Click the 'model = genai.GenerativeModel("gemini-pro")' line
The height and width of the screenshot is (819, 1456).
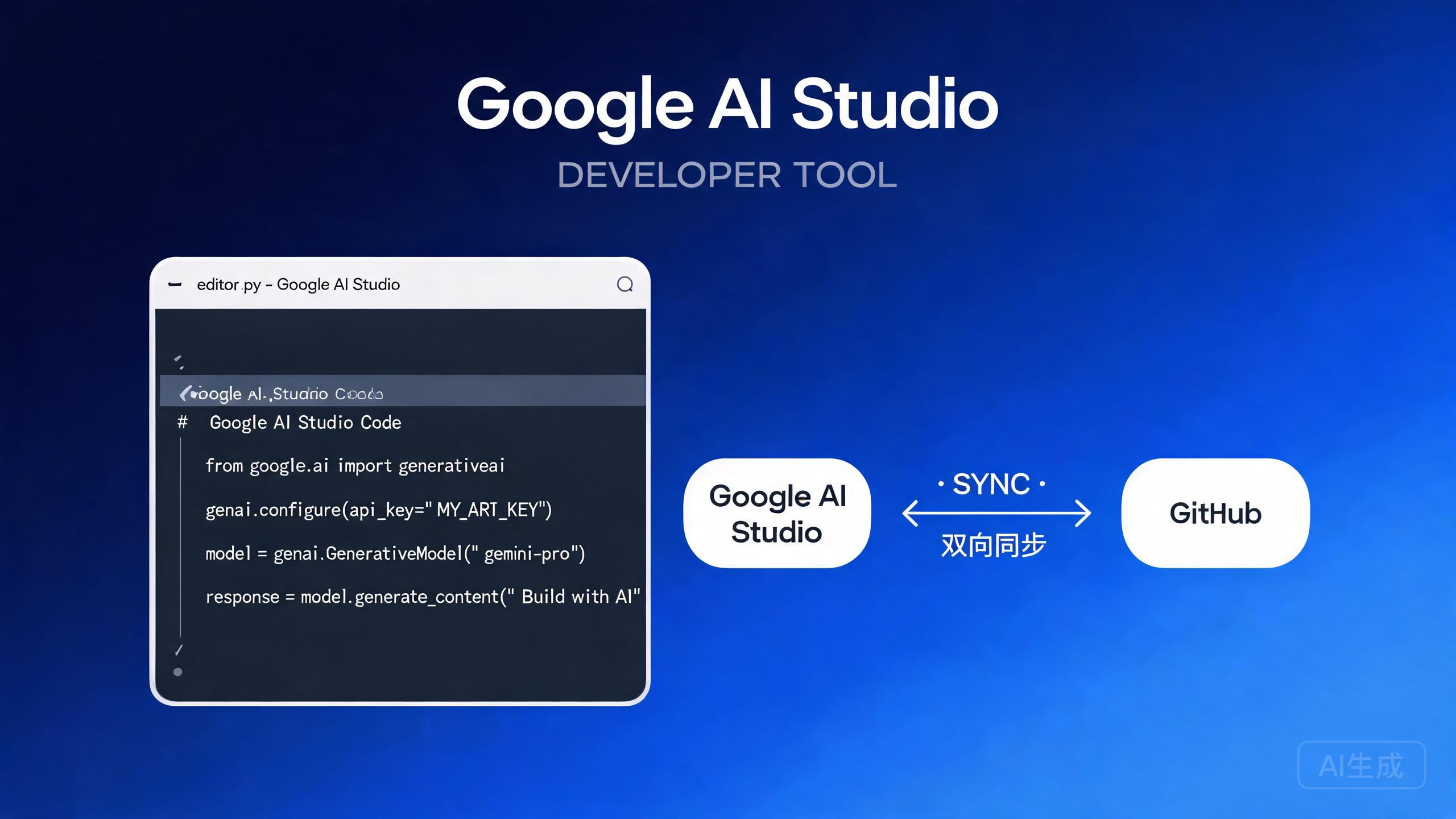(x=395, y=553)
